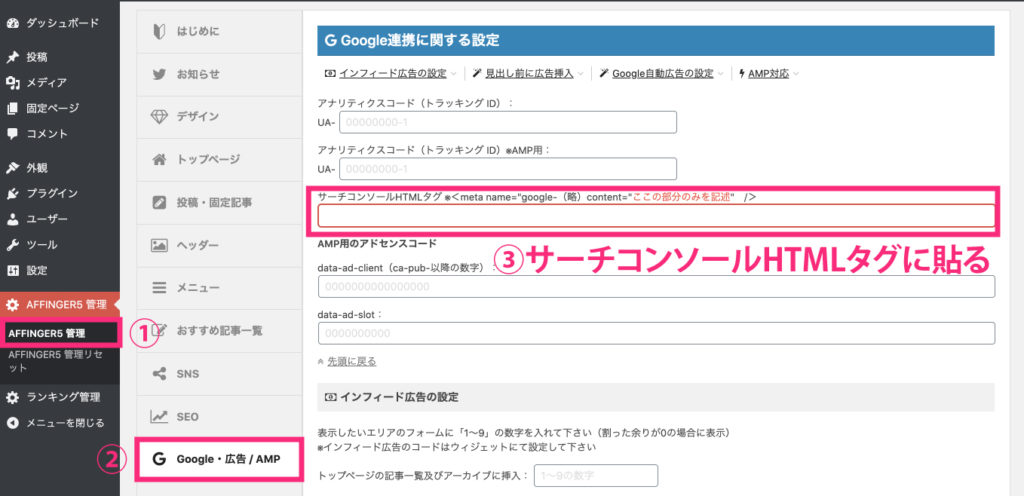This screenshot has width=1024, height=496.
Task: Switch to the デザイン tab
Action: (x=219, y=117)
